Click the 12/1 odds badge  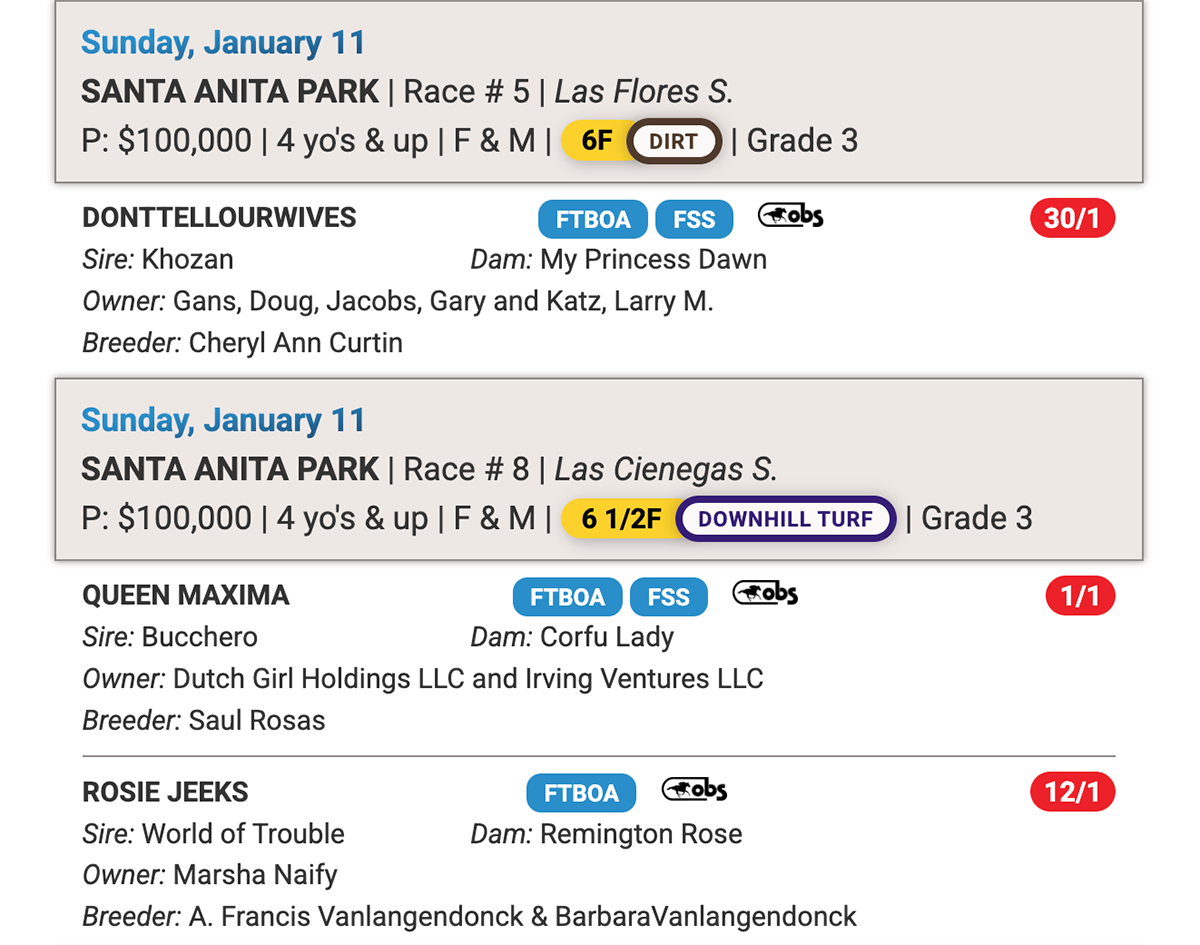tap(1072, 794)
